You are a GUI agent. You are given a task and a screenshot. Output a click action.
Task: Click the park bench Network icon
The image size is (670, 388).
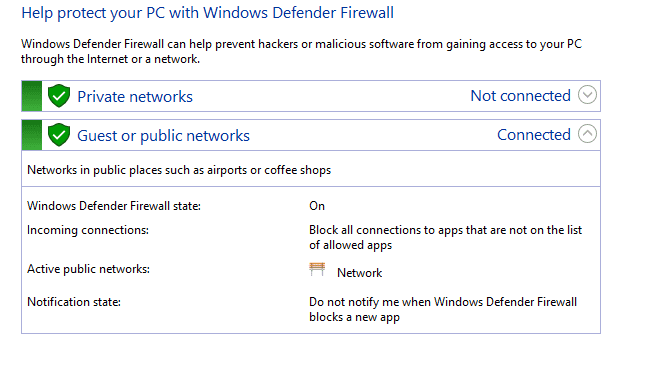pyautogui.click(x=317, y=270)
